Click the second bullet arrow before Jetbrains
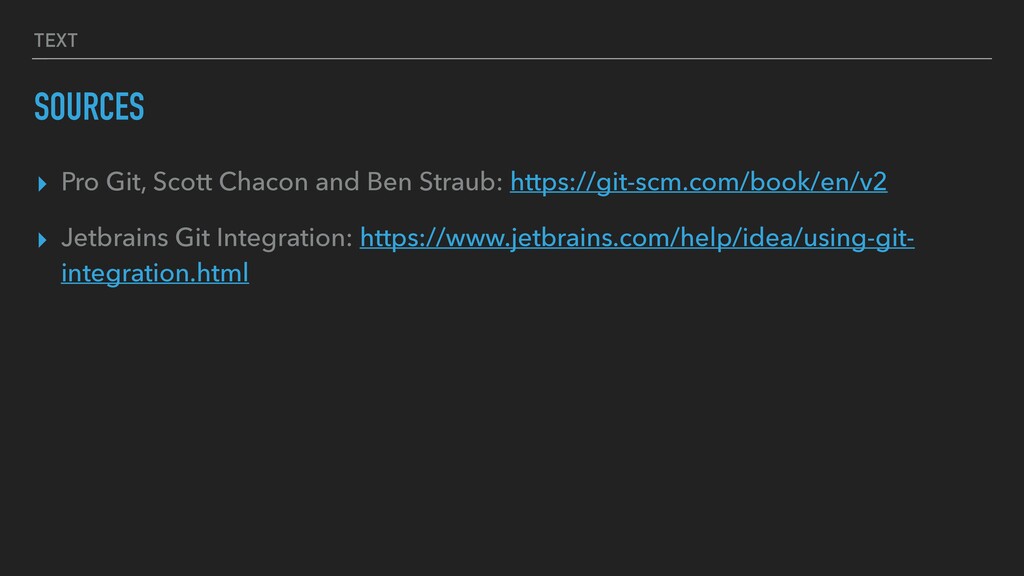Viewport: 1024px width, 576px height. click(x=41, y=242)
